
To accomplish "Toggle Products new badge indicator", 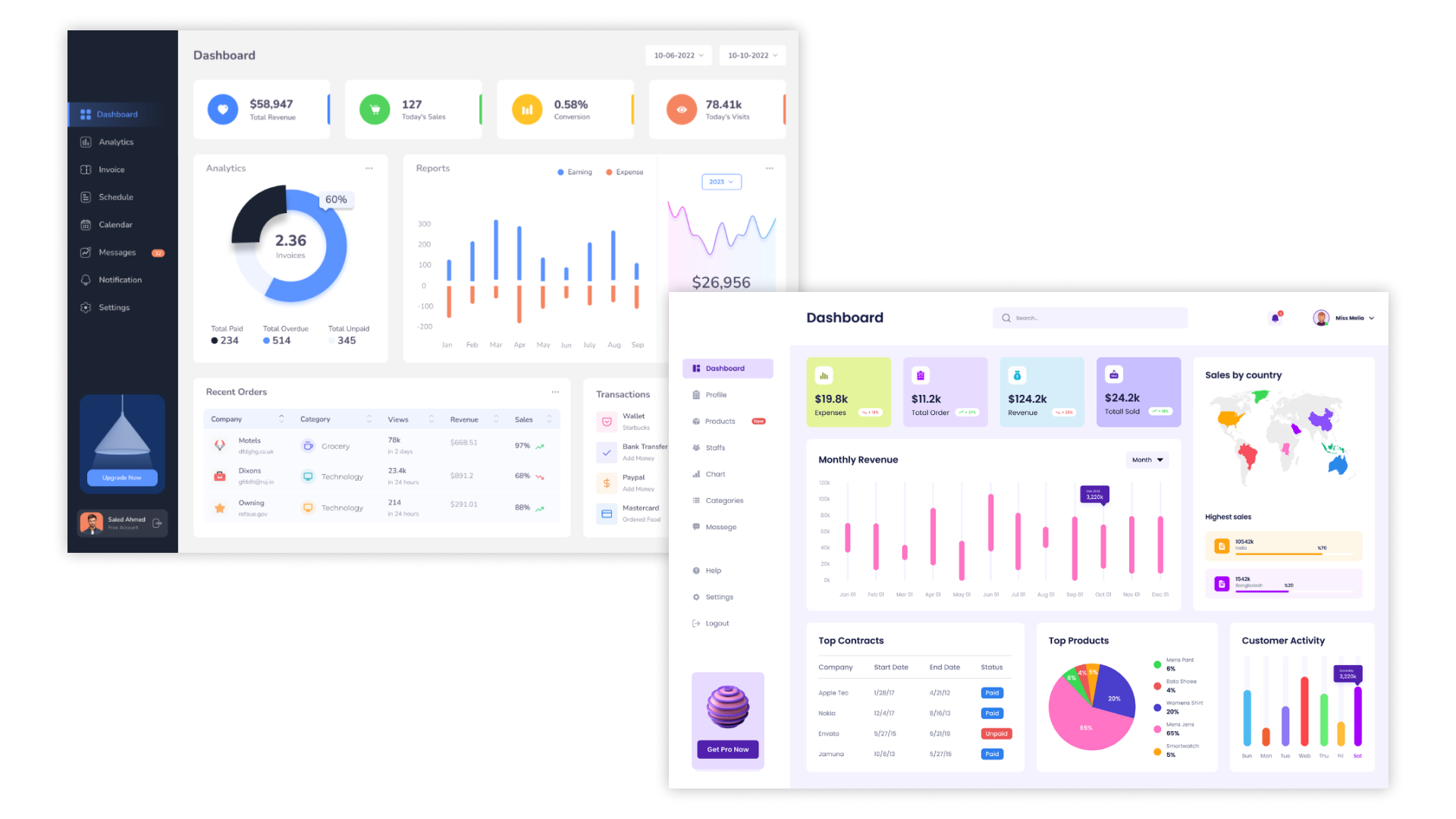I will [756, 420].
